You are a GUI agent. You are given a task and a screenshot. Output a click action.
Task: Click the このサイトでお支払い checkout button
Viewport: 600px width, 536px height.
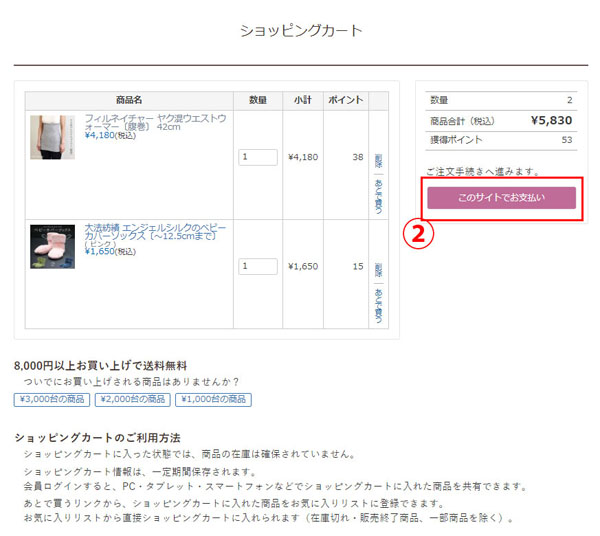[501, 198]
